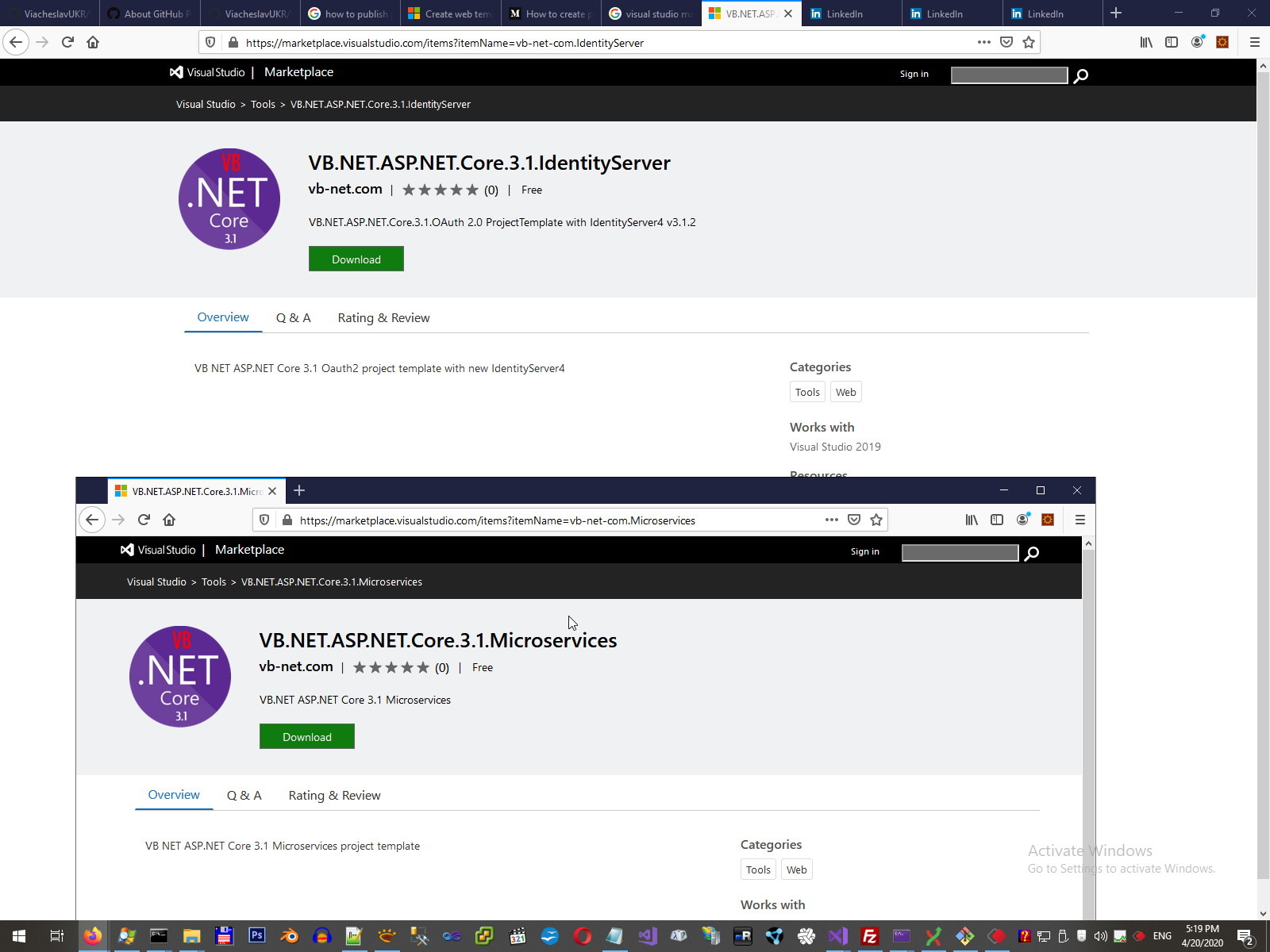This screenshot has width=1270, height=952.
Task: Bookmark the IdentityServer page with the star
Action: click(1029, 42)
